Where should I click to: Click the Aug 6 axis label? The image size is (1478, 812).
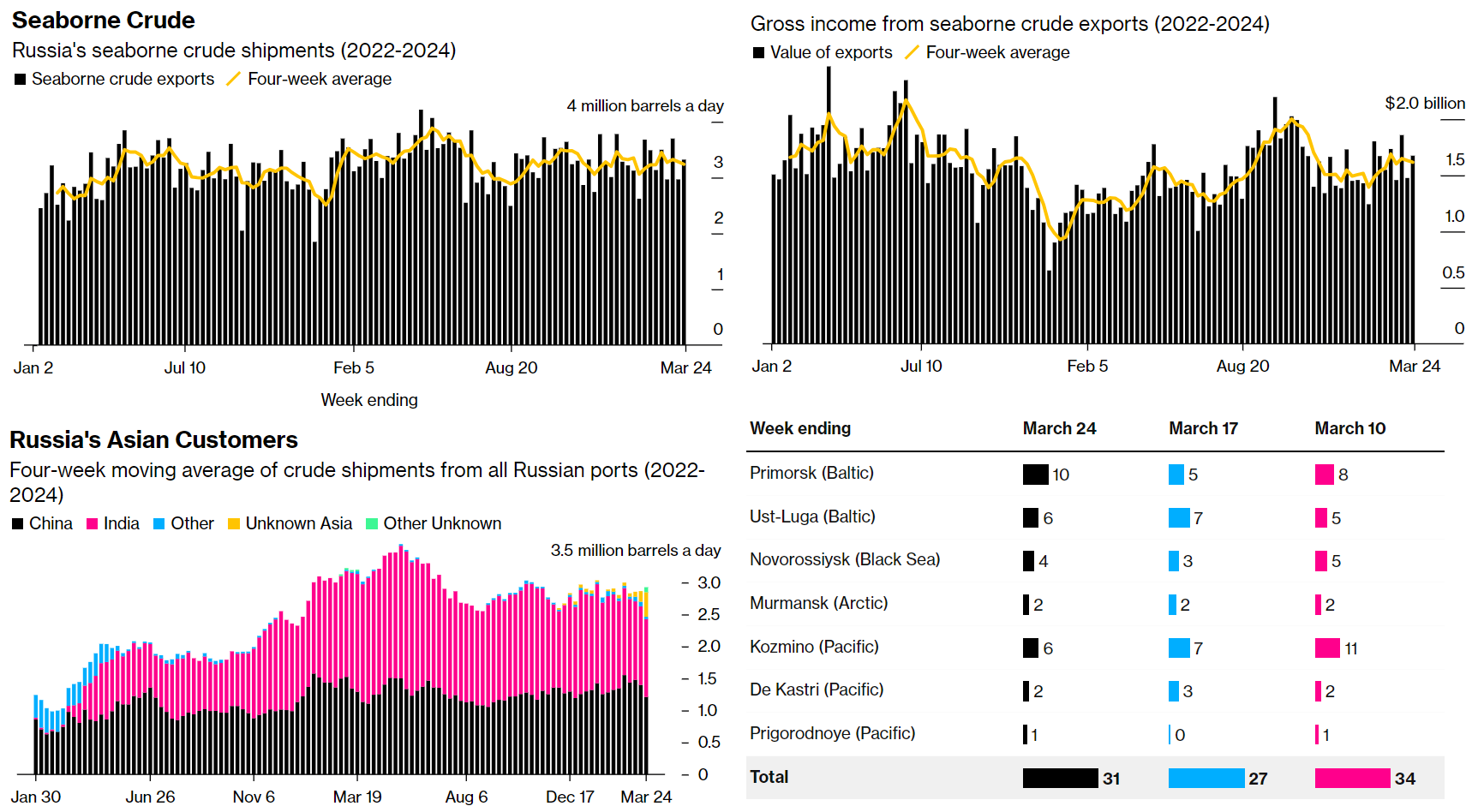click(466, 797)
